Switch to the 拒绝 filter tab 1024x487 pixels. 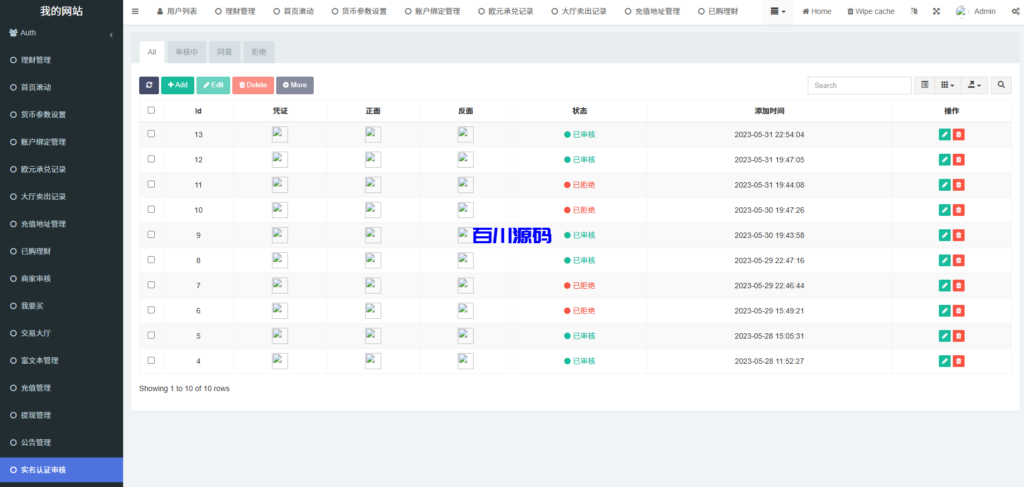pos(259,52)
